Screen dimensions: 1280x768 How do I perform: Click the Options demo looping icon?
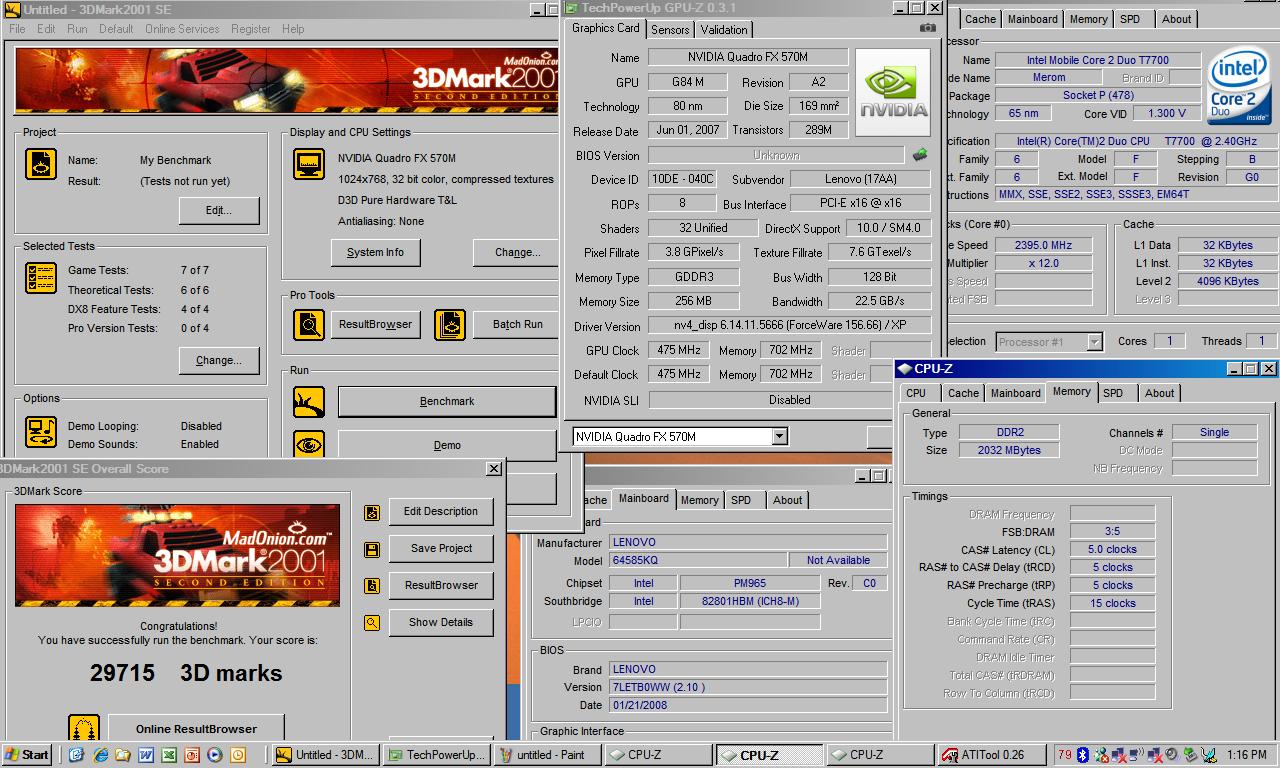coord(41,432)
